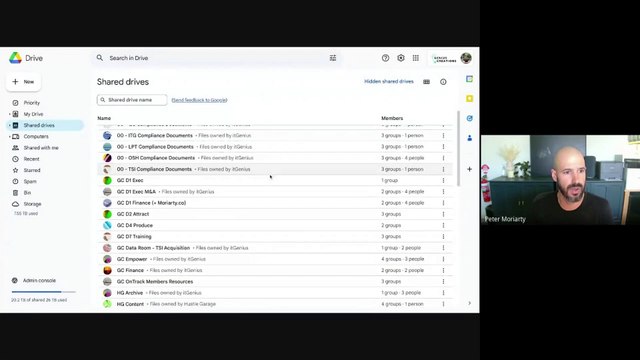640x360 pixels.
Task: Open GC OnTrack Members Resources drive
Action: click(x=155, y=282)
